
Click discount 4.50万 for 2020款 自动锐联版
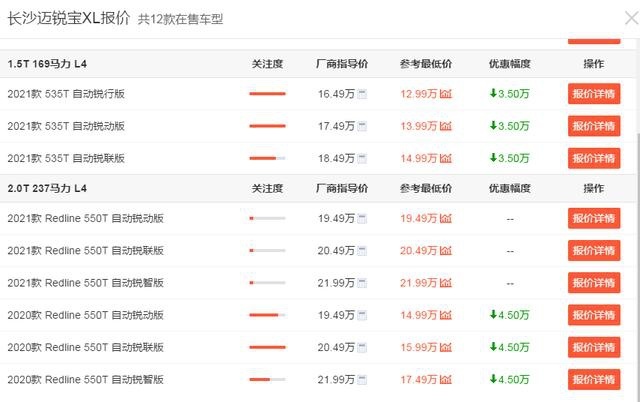(510, 347)
